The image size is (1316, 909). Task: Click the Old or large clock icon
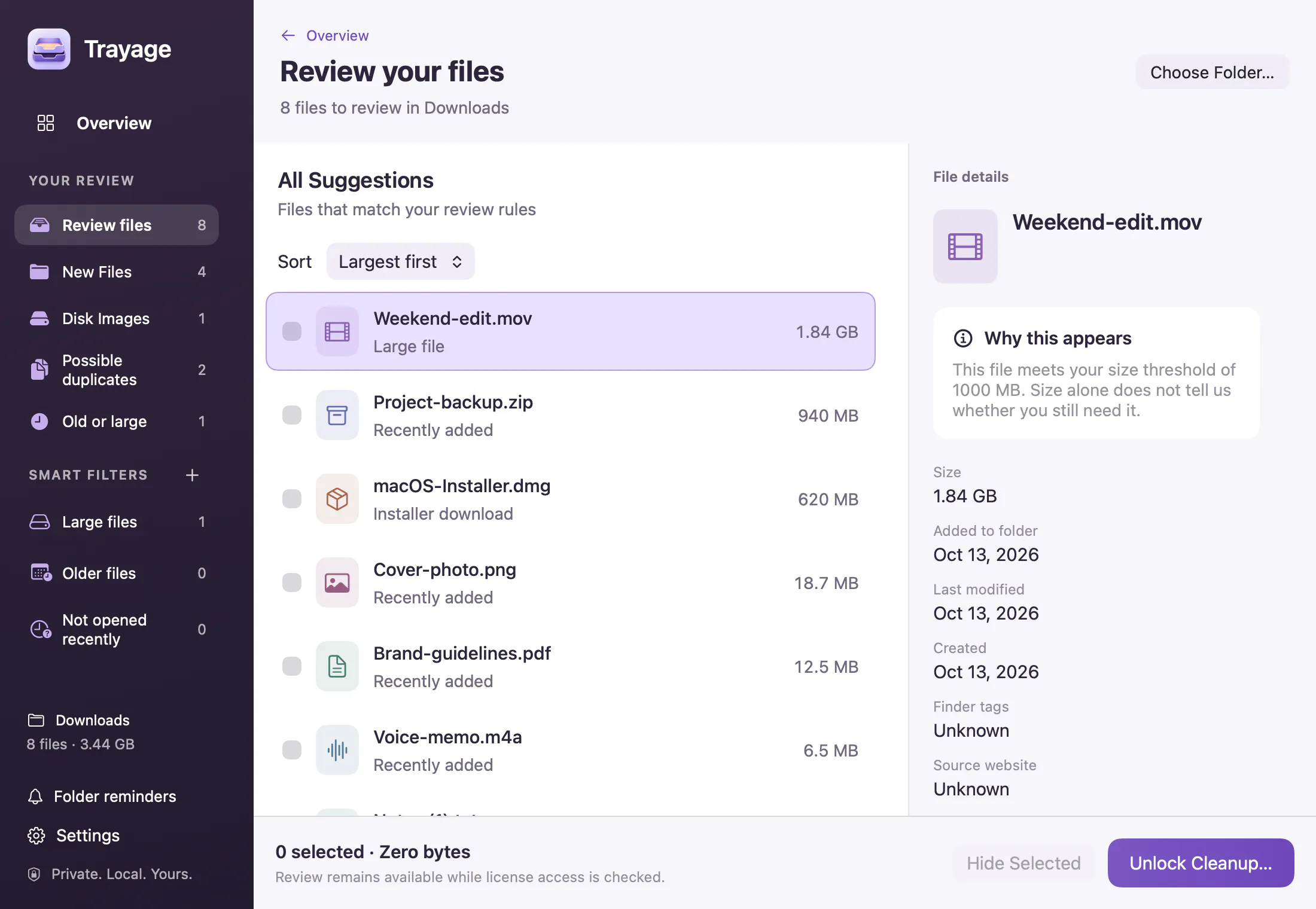(x=39, y=421)
